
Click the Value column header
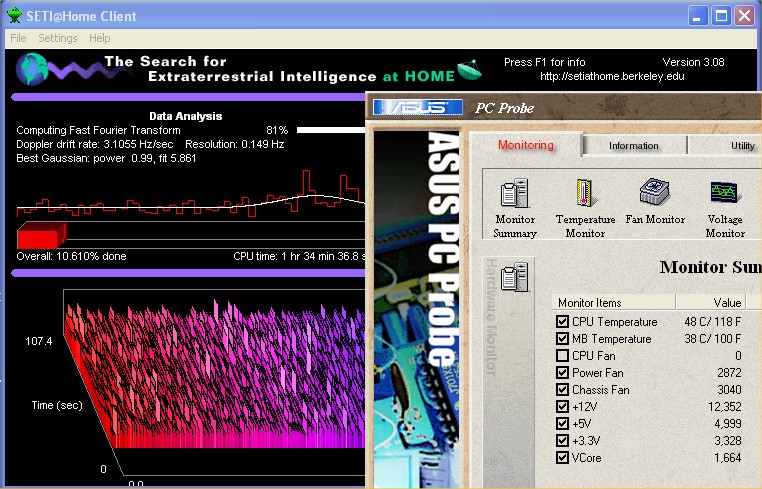coord(710,302)
